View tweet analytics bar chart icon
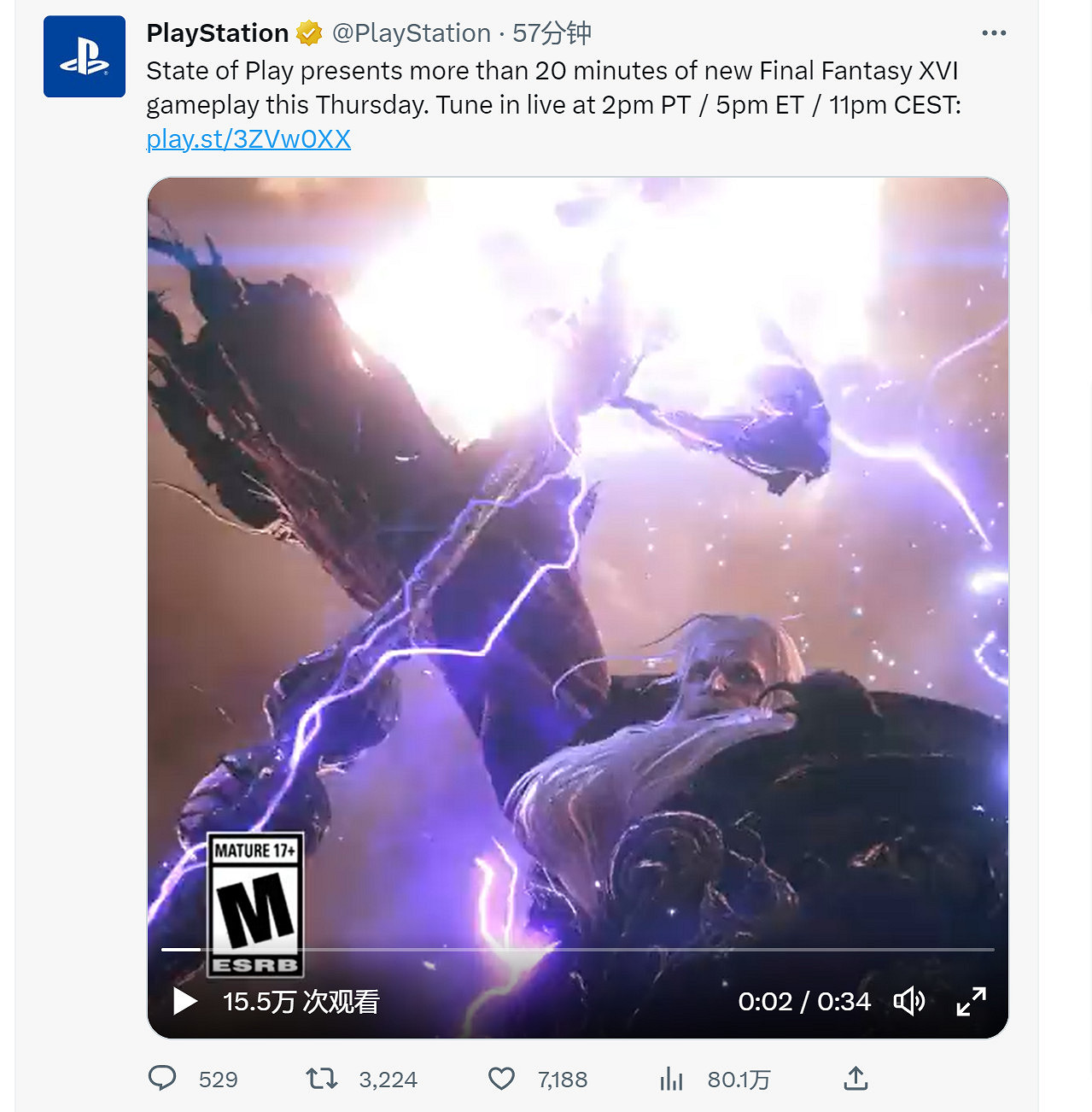The height and width of the screenshot is (1112, 1092). pos(672,1079)
